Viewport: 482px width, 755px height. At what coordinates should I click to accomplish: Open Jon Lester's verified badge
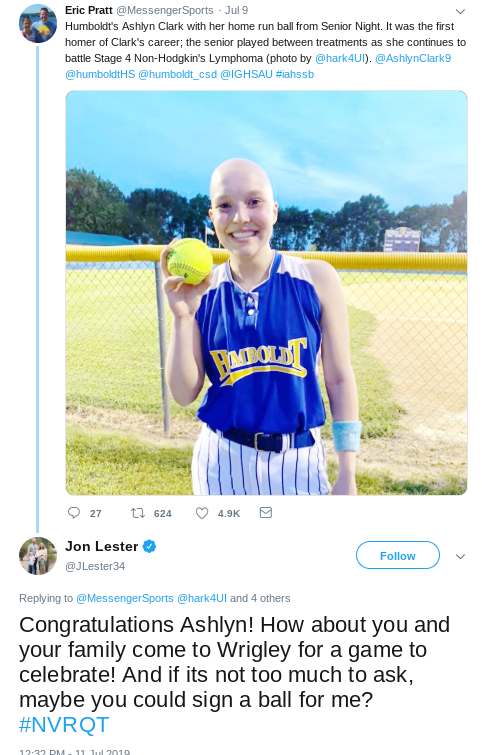click(x=150, y=547)
